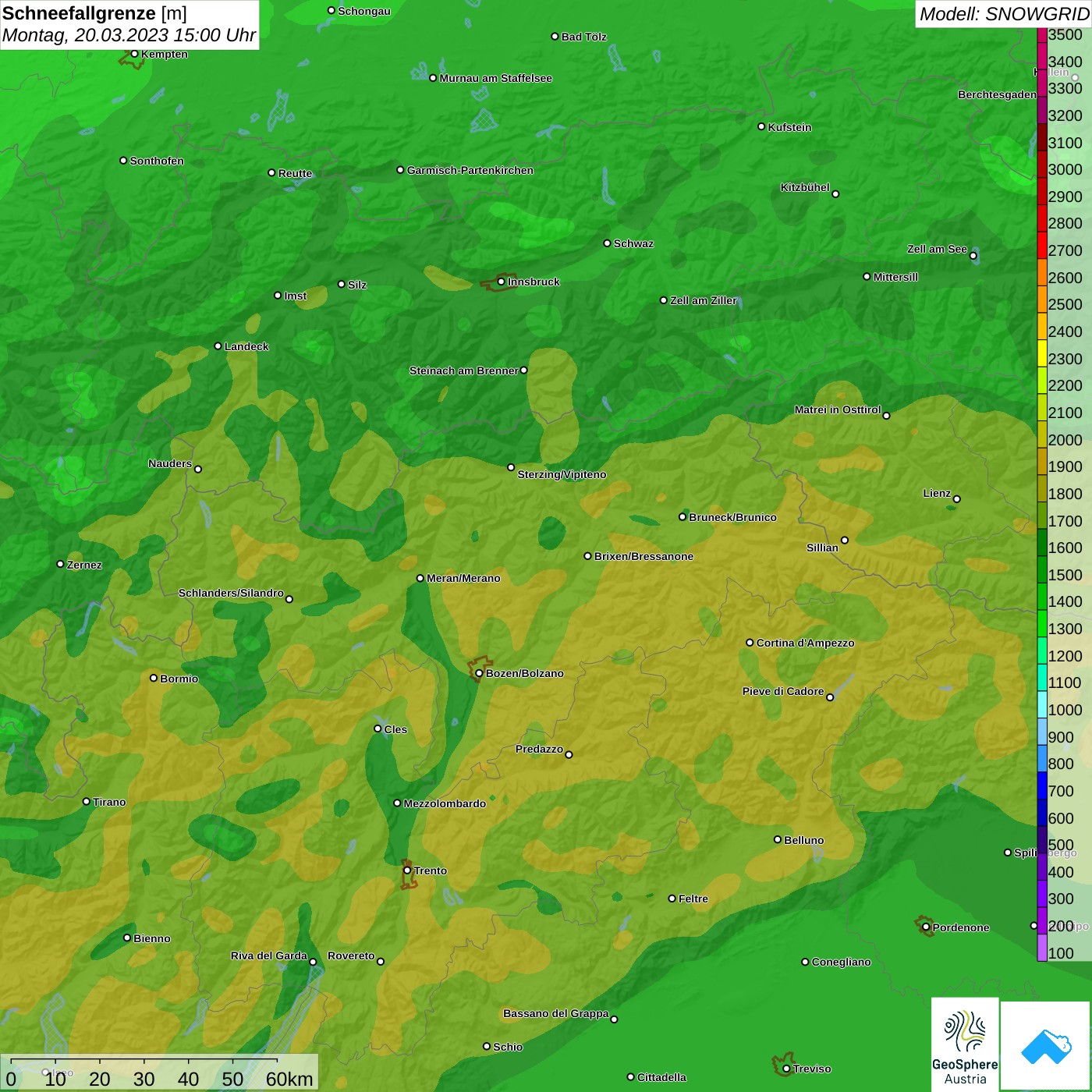Click the Treviso city marker
This screenshot has width=1092, height=1092.
(x=786, y=1069)
